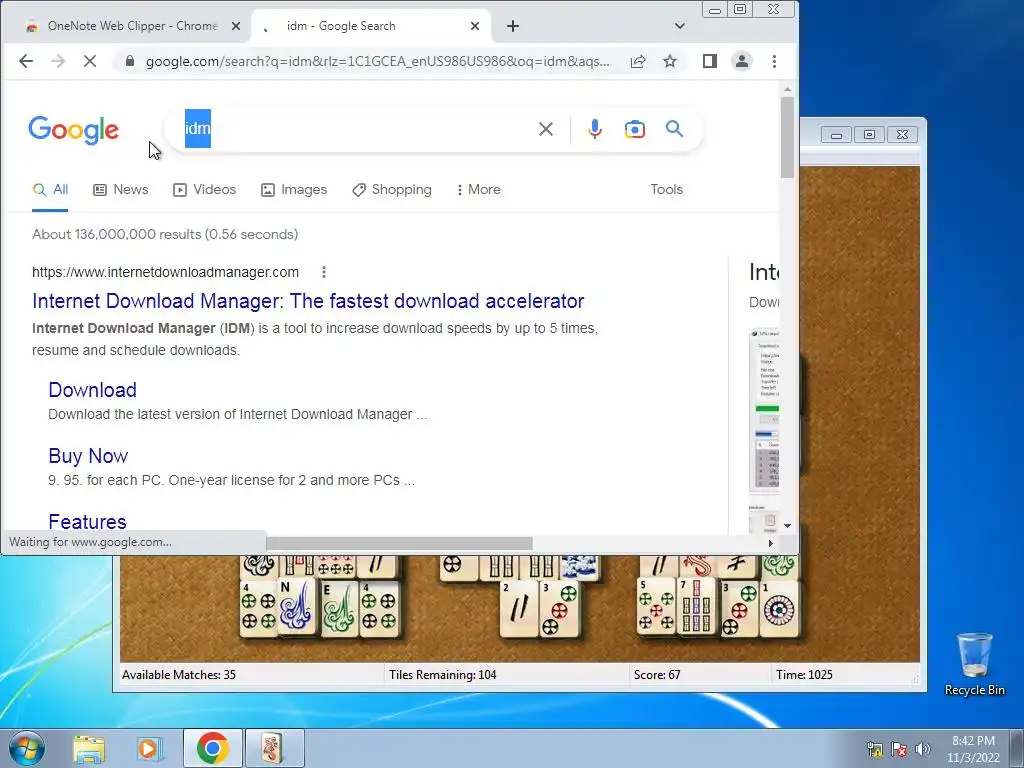
Task: Click the Action Center flag icon
Action: (x=899, y=749)
